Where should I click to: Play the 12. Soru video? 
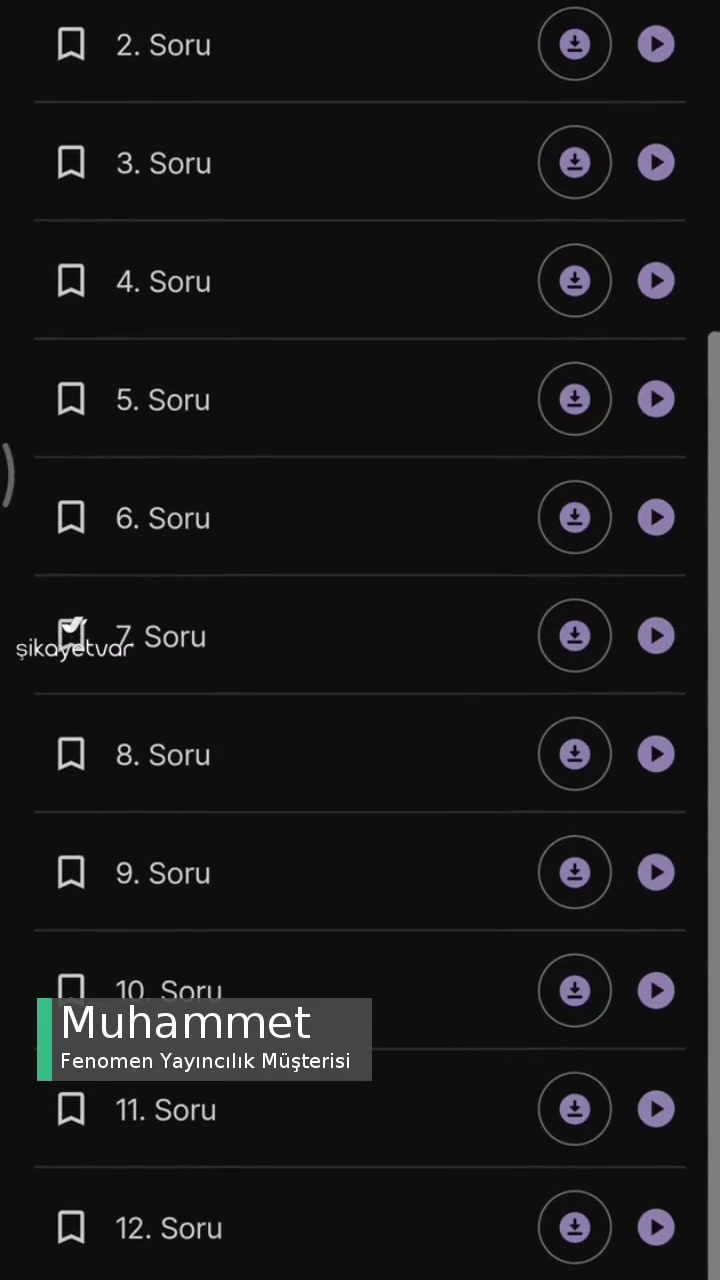pyautogui.click(x=656, y=1227)
